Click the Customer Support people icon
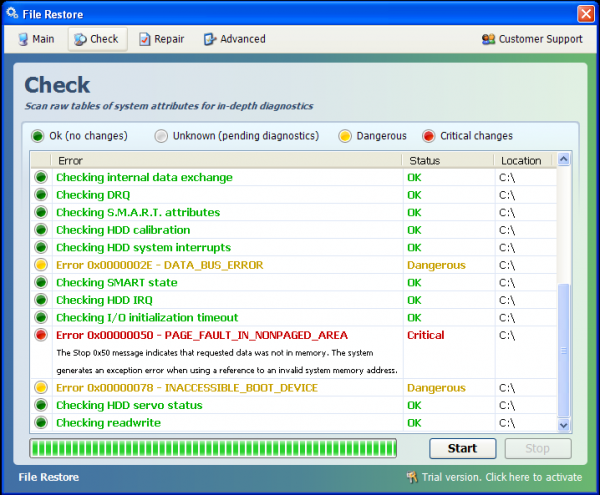The width and height of the screenshot is (600, 495). (488, 39)
